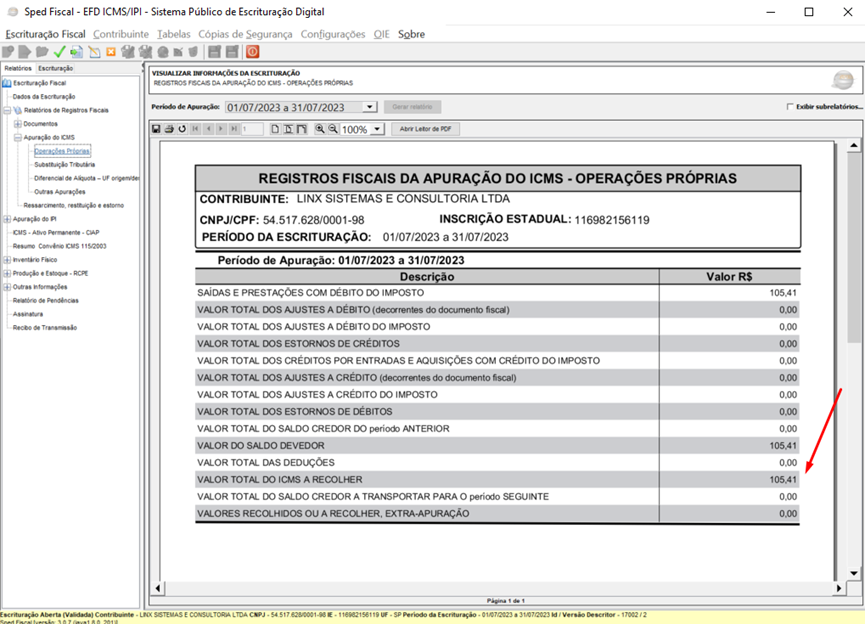Click Abrir Leitor de PDF button
Image resolution: width=865 pixels, height=624 pixels.
(x=425, y=129)
